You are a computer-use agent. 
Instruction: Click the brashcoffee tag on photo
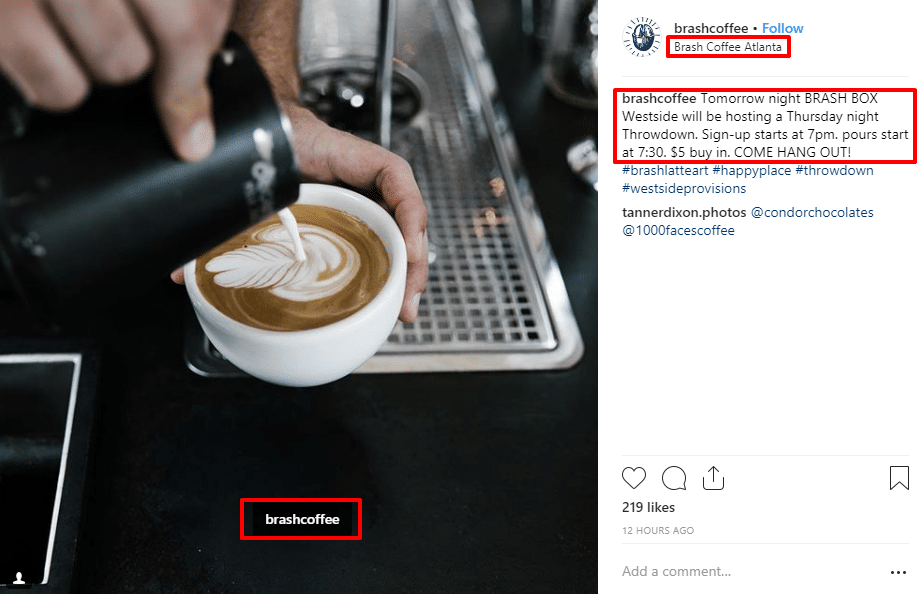point(302,519)
